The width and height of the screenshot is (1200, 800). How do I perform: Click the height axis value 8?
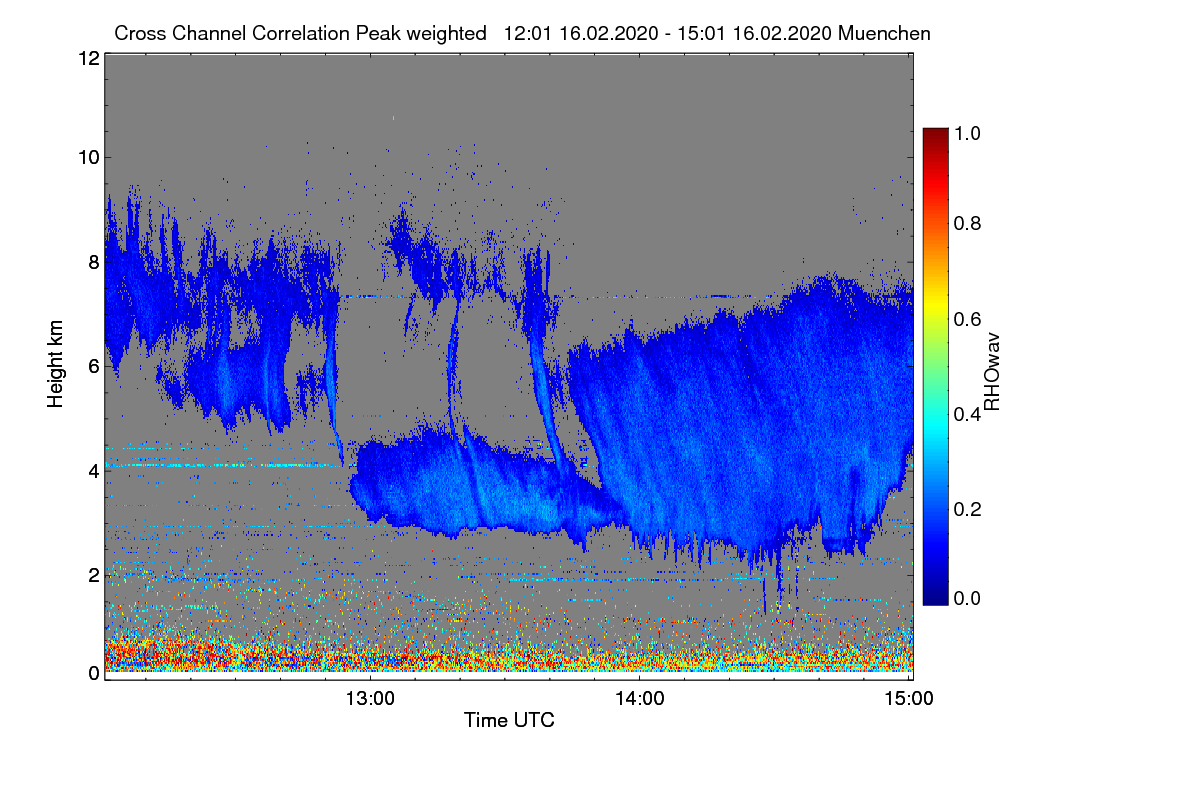coord(92,262)
